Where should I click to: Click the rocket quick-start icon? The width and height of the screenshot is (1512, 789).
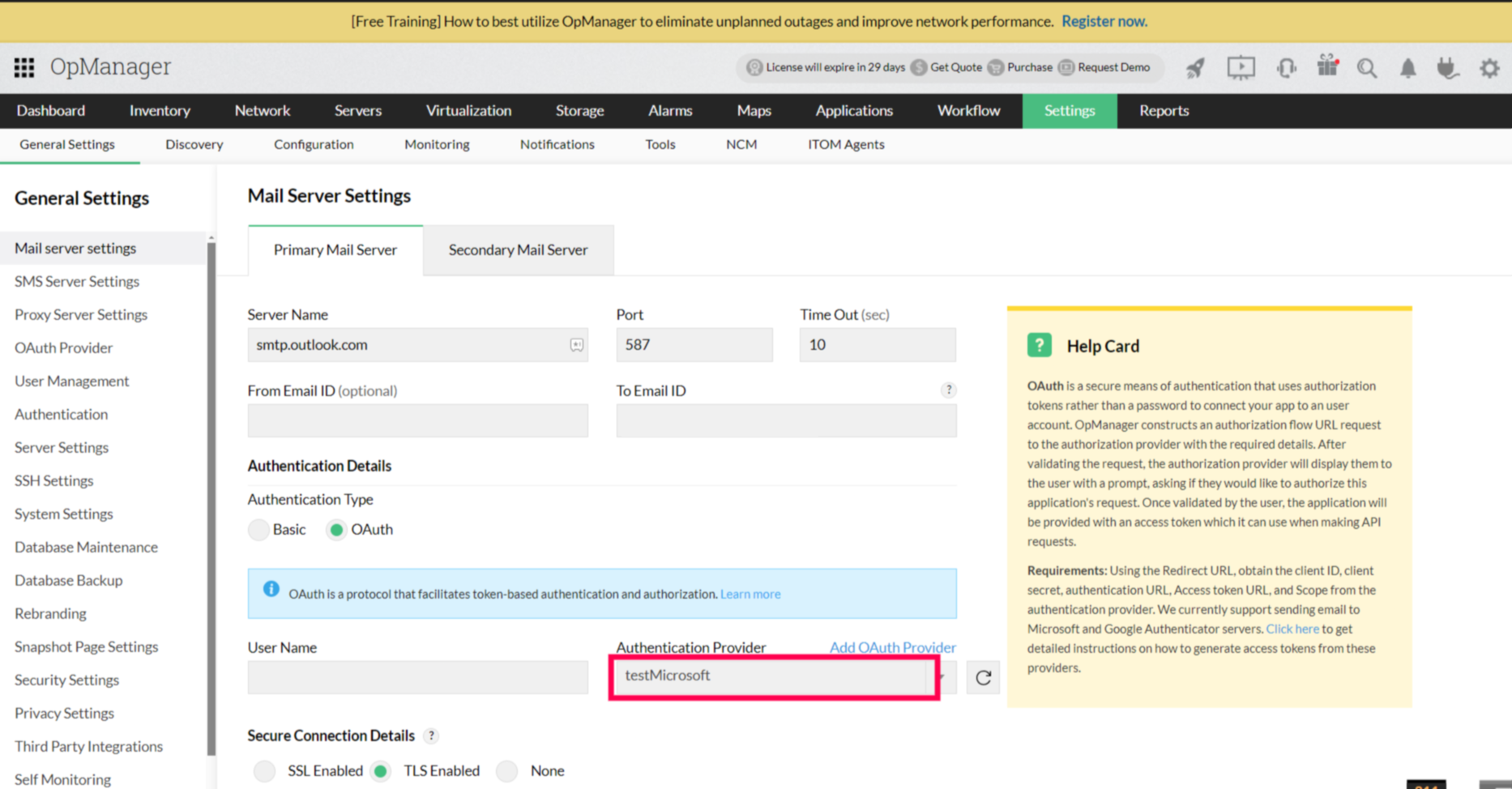pos(1195,68)
